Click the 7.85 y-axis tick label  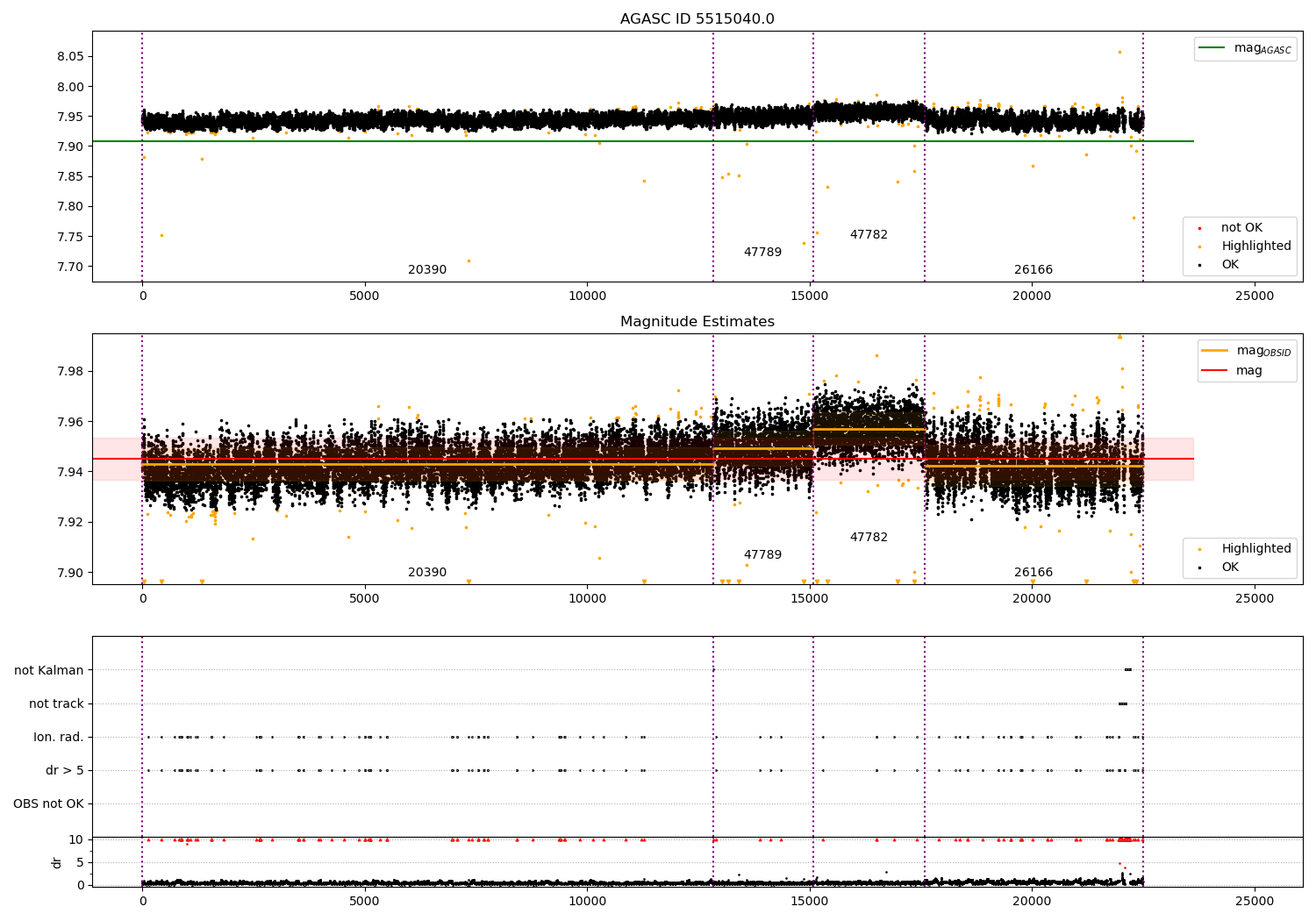pyautogui.click(x=69, y=177)
